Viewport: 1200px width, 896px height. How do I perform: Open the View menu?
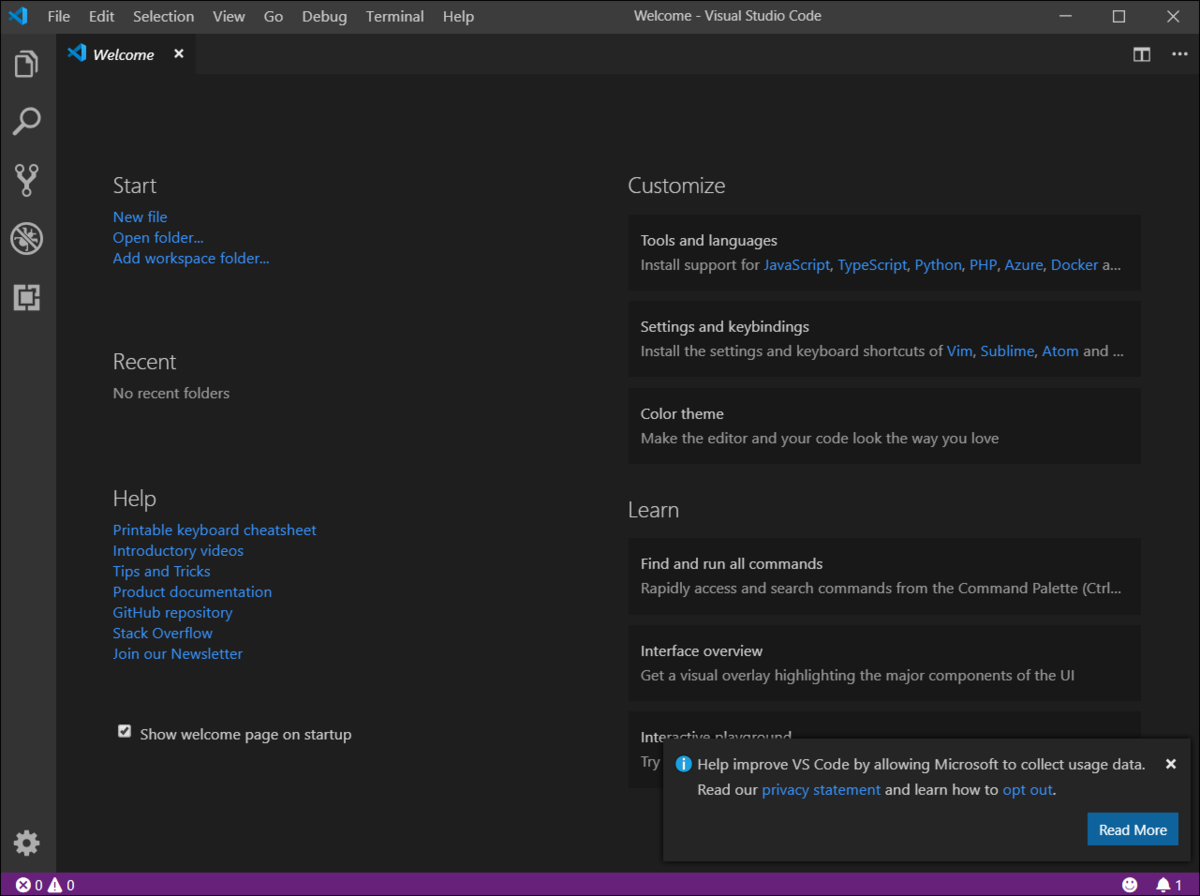pos(229,17)
